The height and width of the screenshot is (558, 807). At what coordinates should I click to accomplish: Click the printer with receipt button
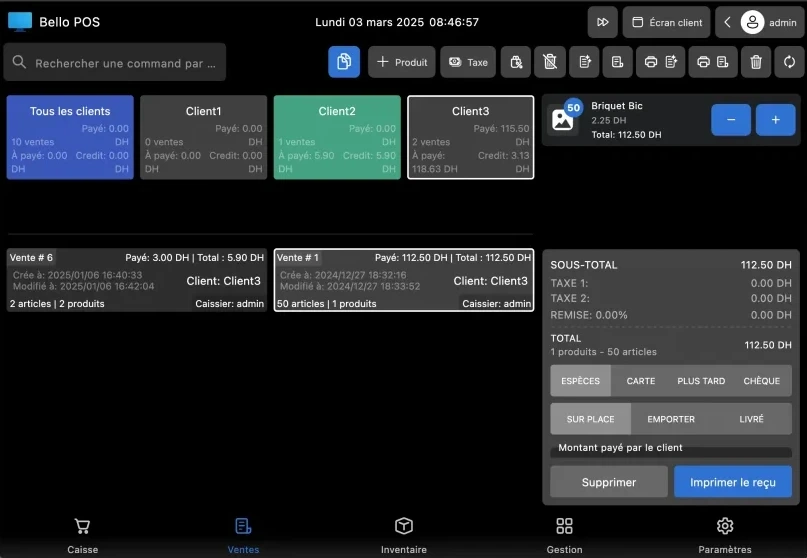coord(713,62)
